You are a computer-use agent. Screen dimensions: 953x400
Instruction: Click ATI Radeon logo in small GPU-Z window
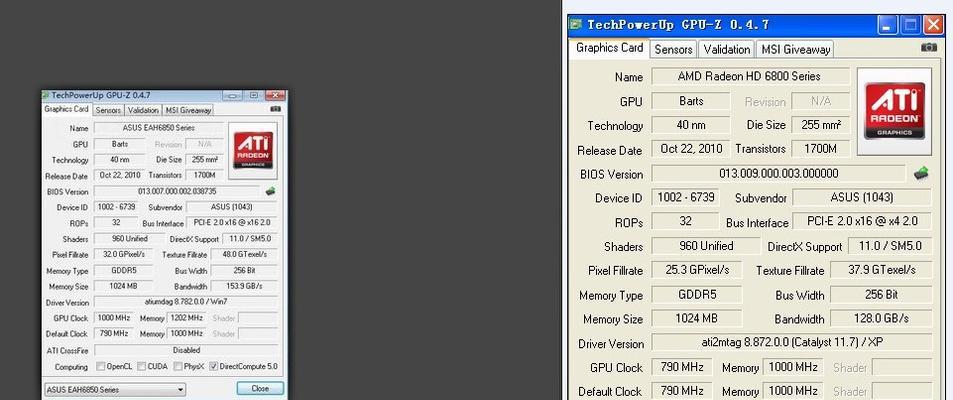[253, 151]
